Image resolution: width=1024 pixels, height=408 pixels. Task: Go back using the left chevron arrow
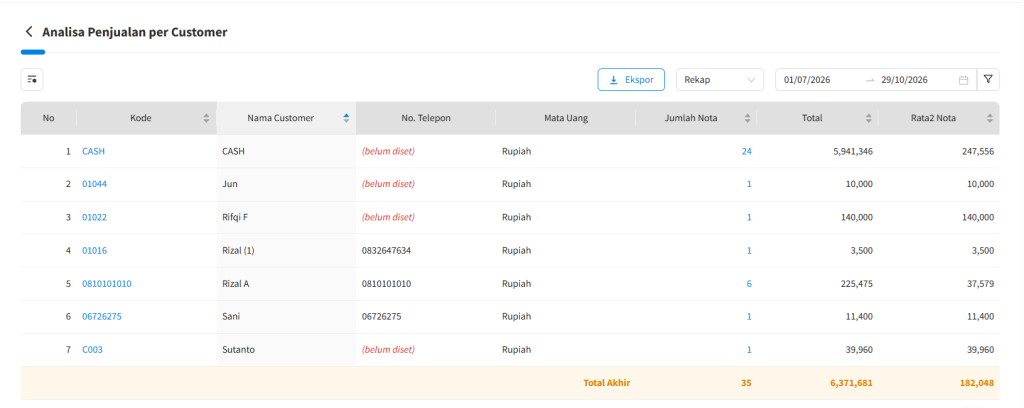coord(29,31)
